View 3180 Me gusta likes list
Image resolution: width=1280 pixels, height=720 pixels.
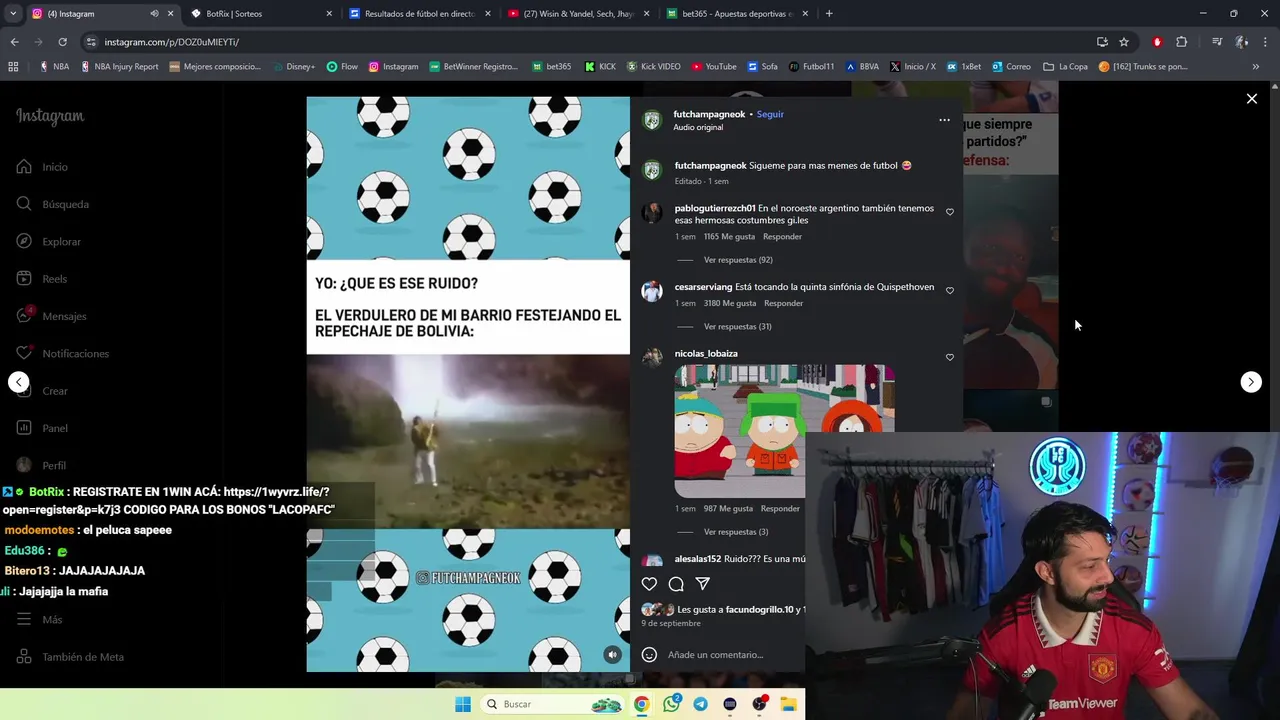tap(731, 303)
